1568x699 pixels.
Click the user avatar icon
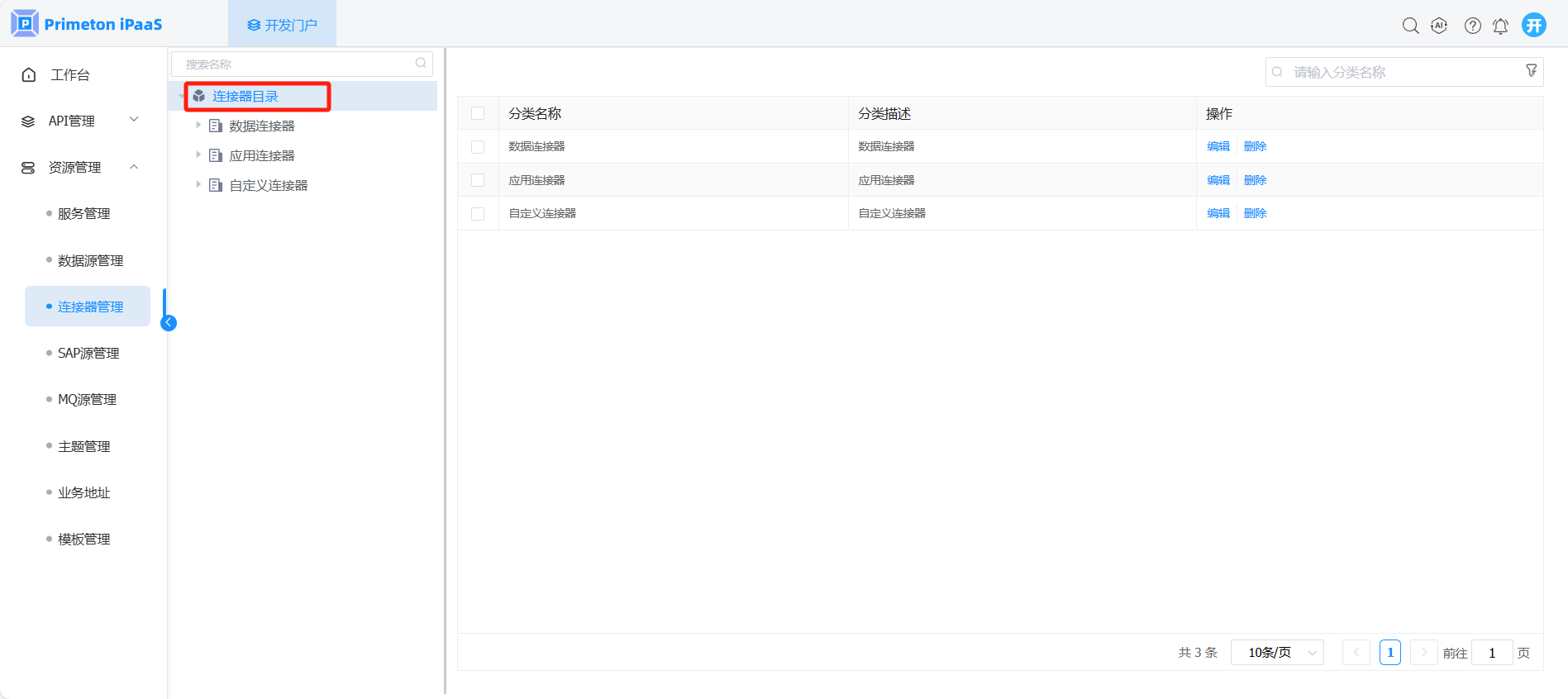(x=1534, y=25)
